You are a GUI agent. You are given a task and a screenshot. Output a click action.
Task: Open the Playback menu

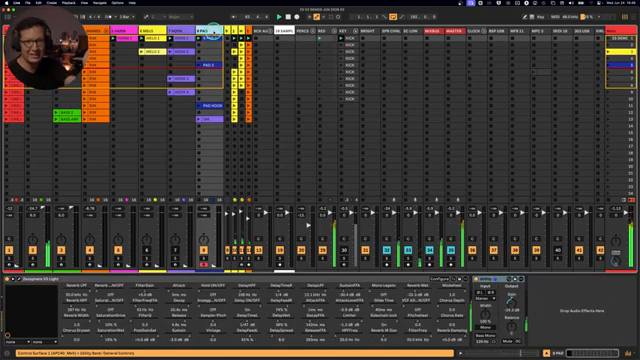69,3
